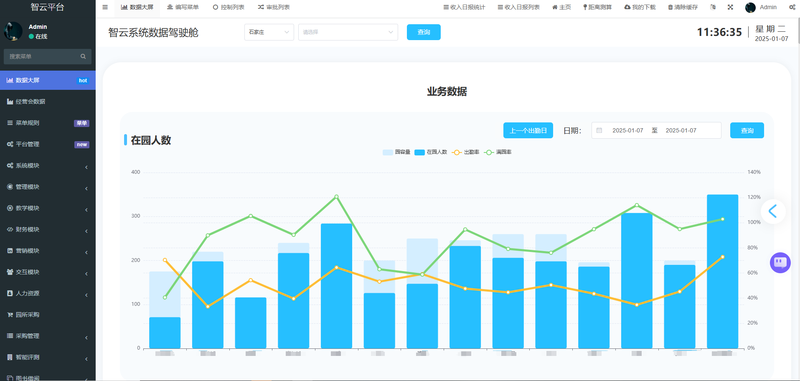Select 数据大屏 item in sidebar

47,80
